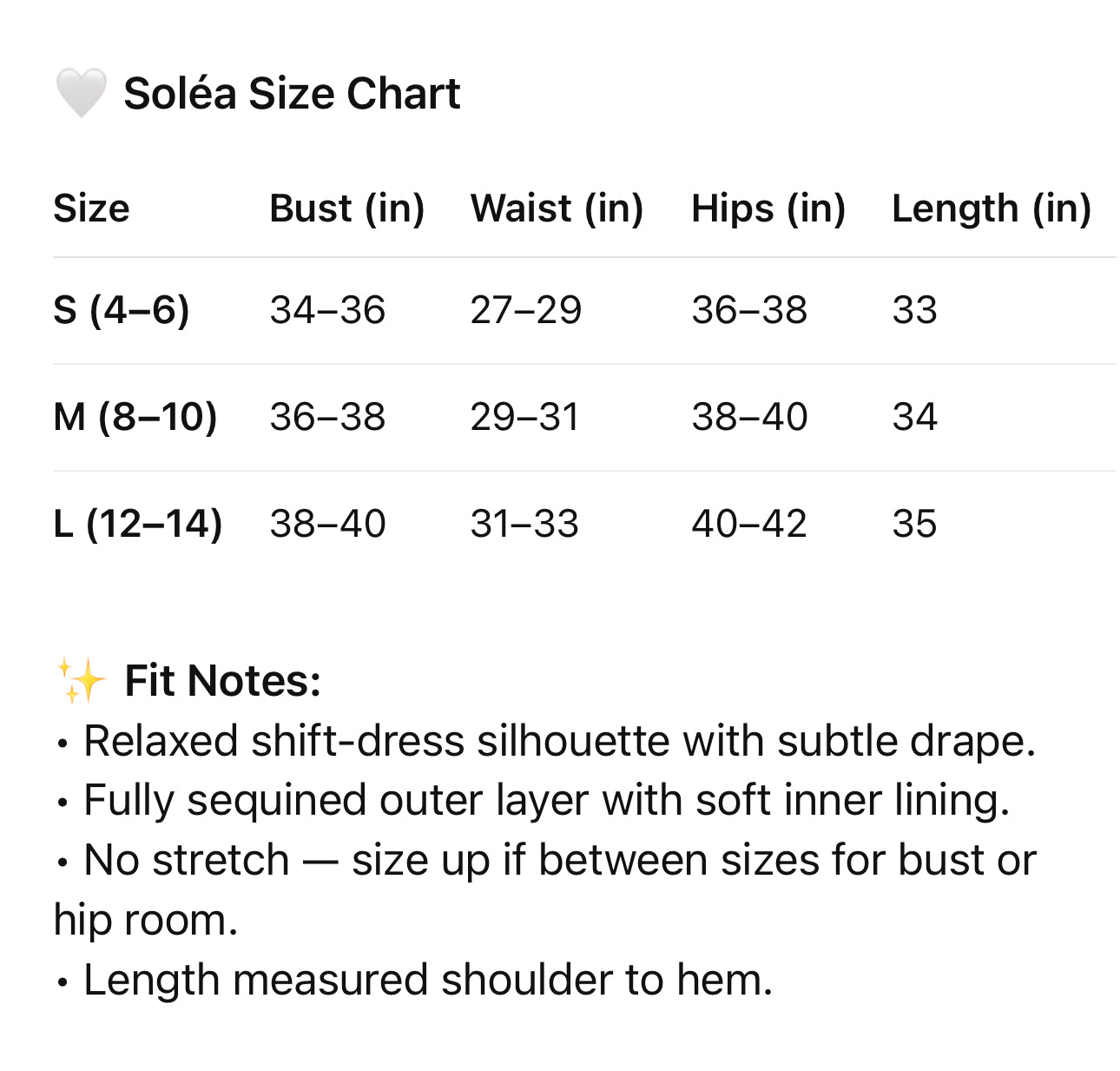
Task: Select the Bust (in) column header
Action: click(x=346, y=208)
